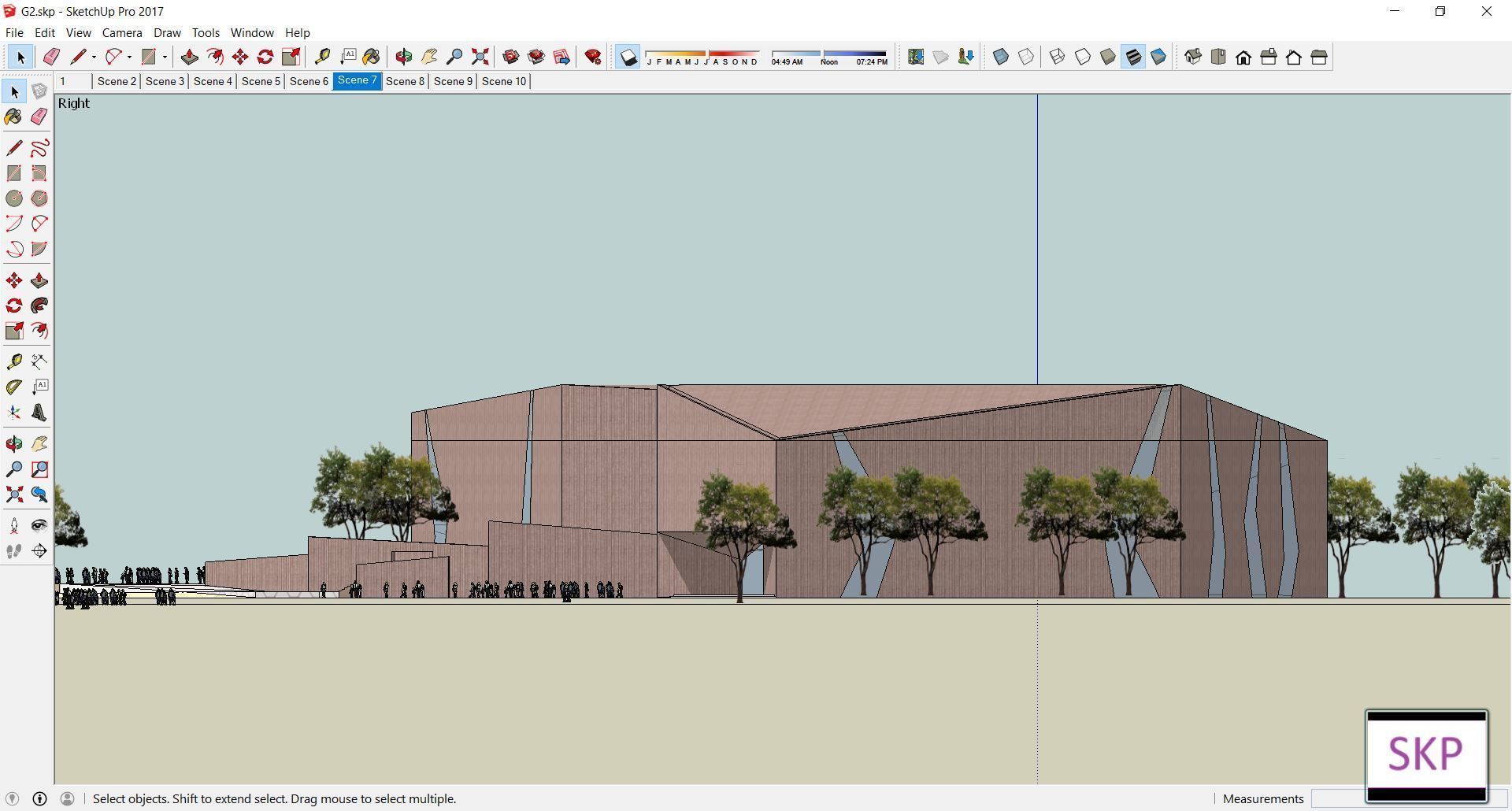Image resolution: width=1512 pixels, height=811 pixels.
Task: Switch to Scene 2 tab
Action: tap(117, 81)
